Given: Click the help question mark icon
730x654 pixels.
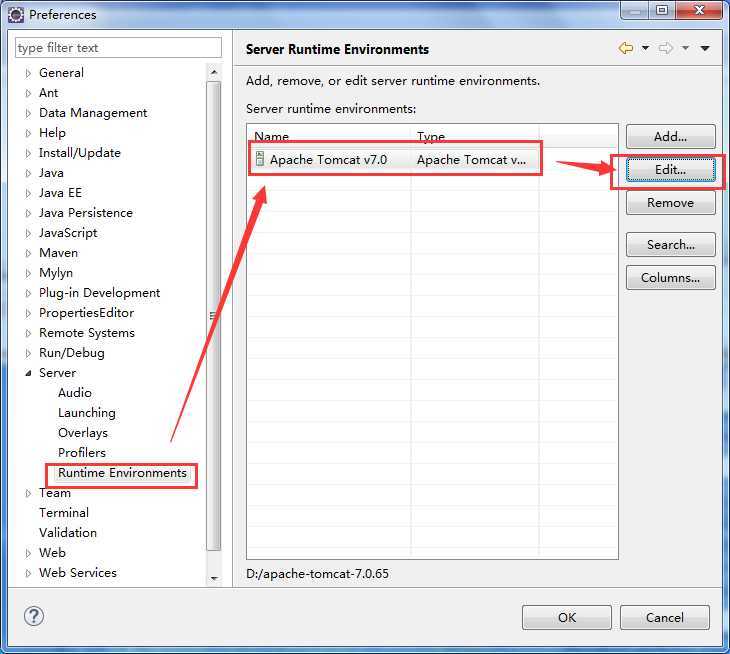Looking at the screenshot, I should click(34, 616).
